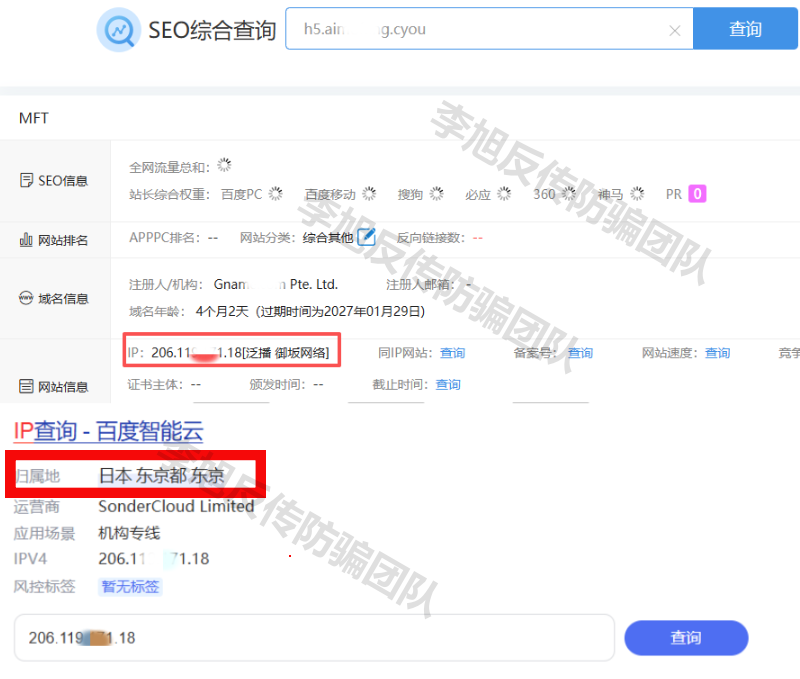Click the 机构专线 usage scenario value
The width and height of the screenshot is (800, 679).
click(x=129, y=533)
